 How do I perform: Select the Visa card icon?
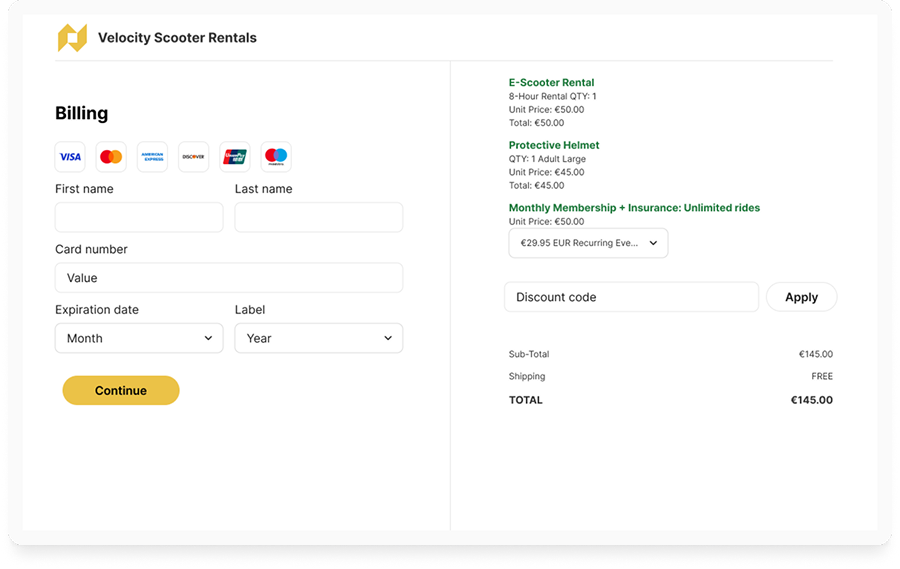70,157
